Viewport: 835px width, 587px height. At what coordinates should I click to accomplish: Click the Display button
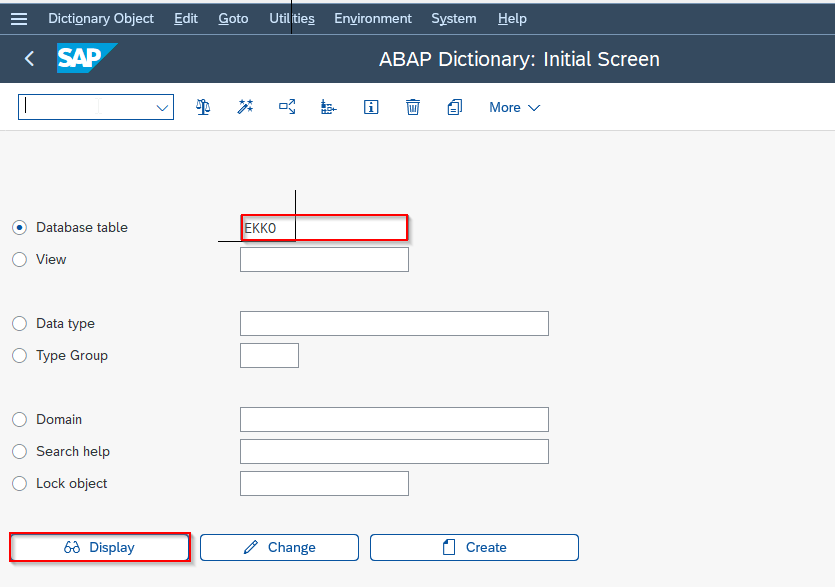click(99, 547)
